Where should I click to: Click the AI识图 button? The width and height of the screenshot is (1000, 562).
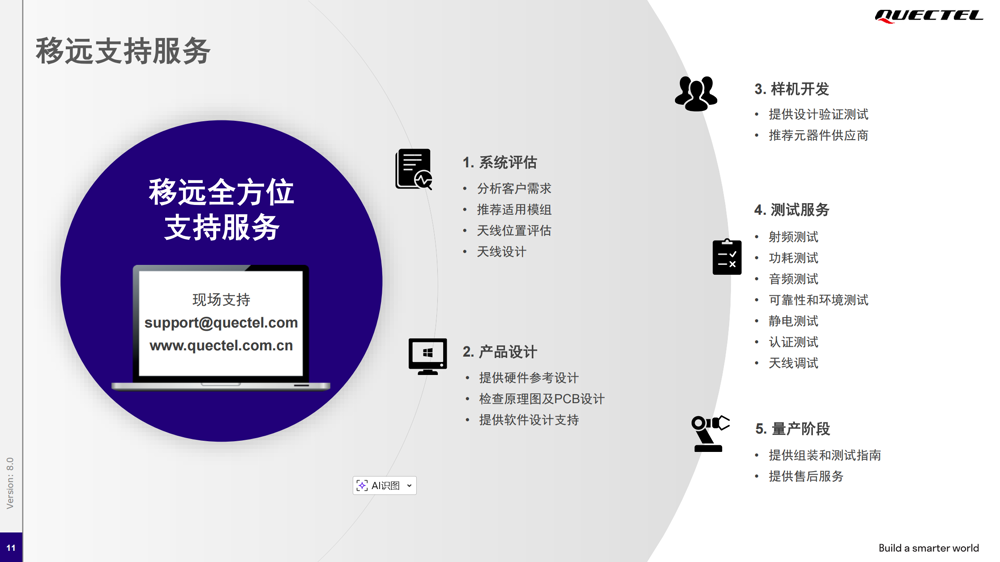[x=385, y=486]
